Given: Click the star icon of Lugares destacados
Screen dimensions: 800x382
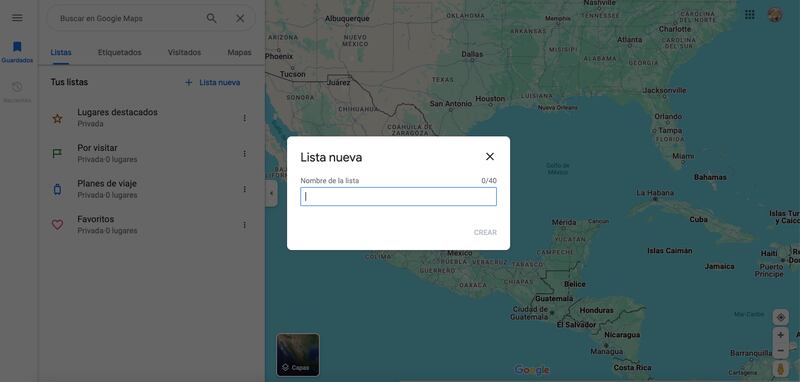Looking at the screenshot, I should pyautogui.click(x=58, y=118).
